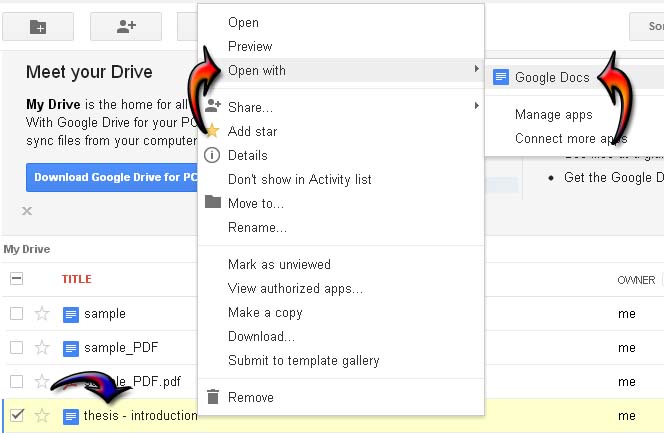Click the share people-plus toolbar button
The width and height of the screenshot is (664, 437).
click(x=126, y=27)
